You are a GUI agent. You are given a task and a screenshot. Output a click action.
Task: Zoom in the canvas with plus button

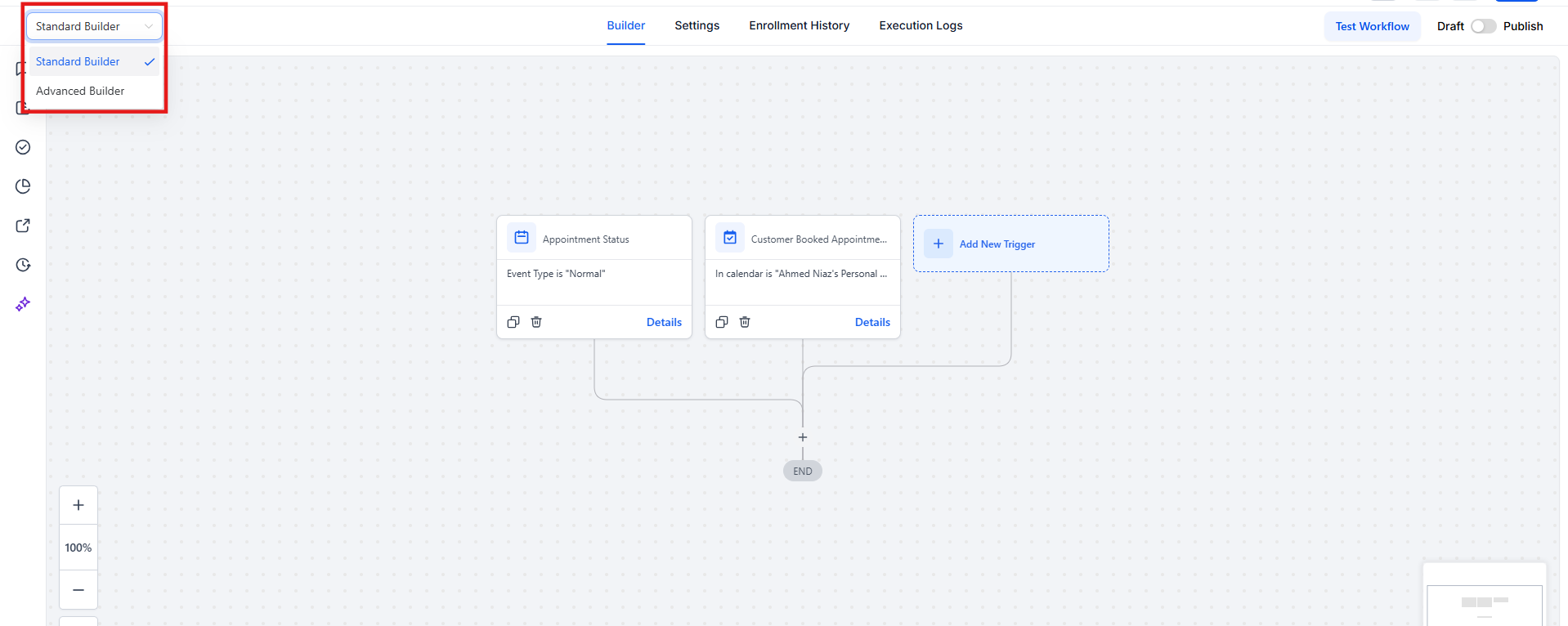78,505
